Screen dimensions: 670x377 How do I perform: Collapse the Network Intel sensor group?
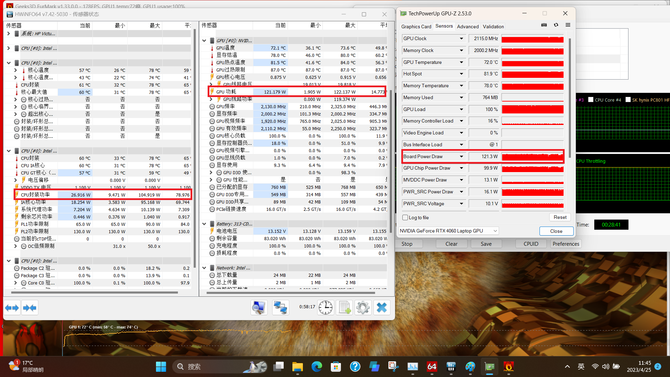coord(204,268)
